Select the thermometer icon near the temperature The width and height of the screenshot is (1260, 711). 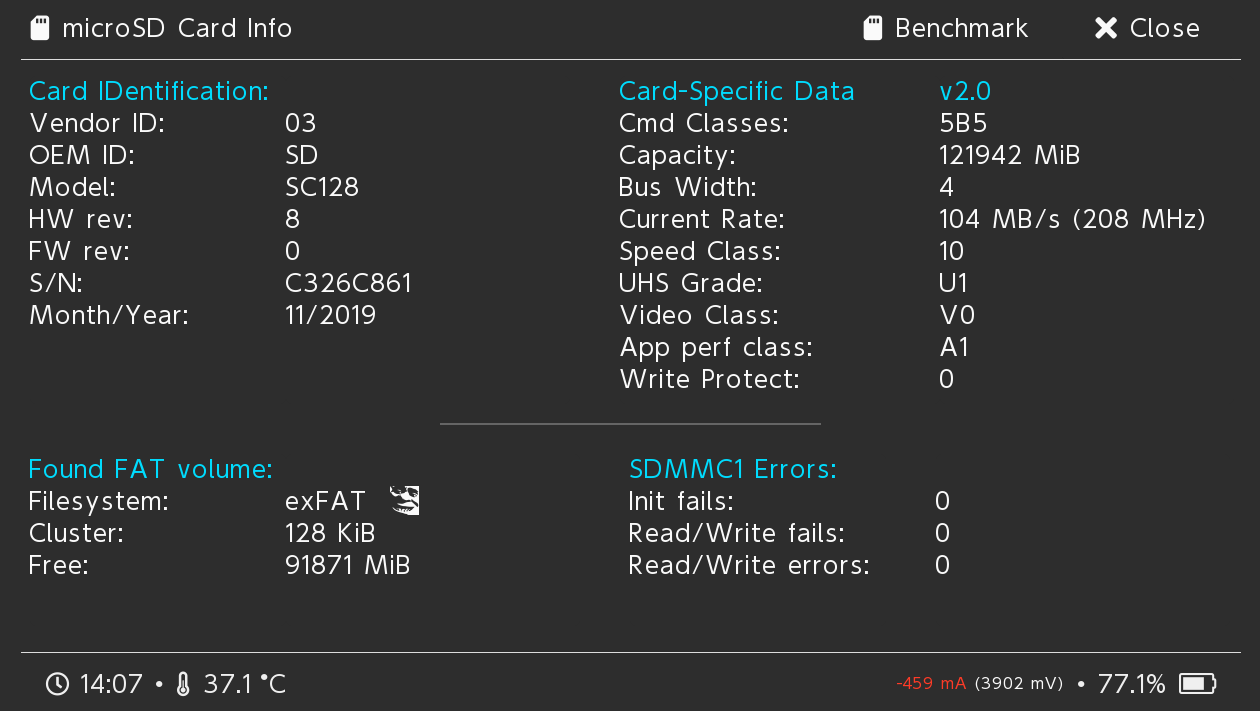point(183,683)
